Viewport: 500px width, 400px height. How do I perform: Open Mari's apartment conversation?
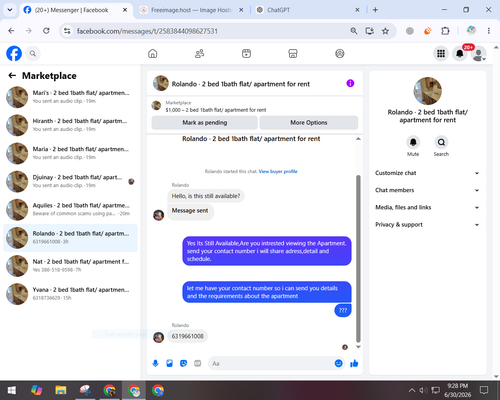[70, 97]
